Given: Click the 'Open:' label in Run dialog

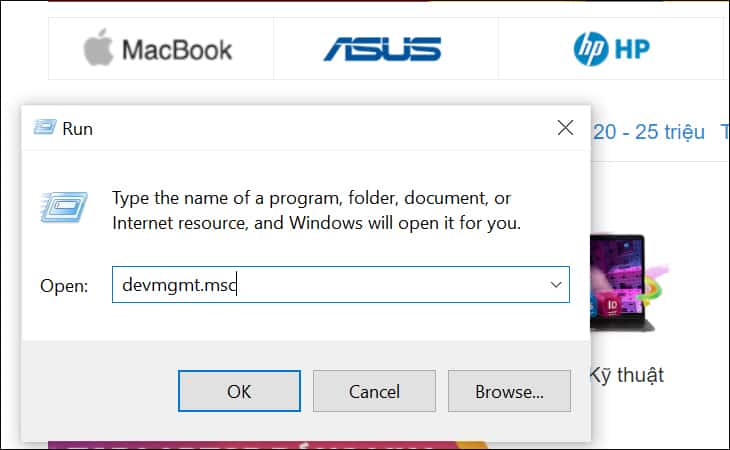Looking at the screenshot, I should tap(64, 286).
